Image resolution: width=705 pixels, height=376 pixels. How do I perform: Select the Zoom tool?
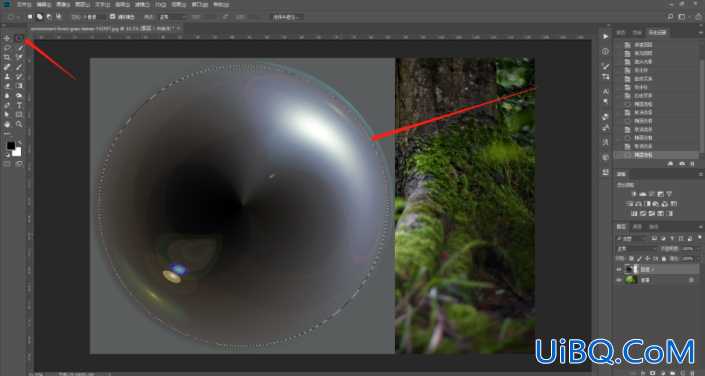click(x=19, y=124)
